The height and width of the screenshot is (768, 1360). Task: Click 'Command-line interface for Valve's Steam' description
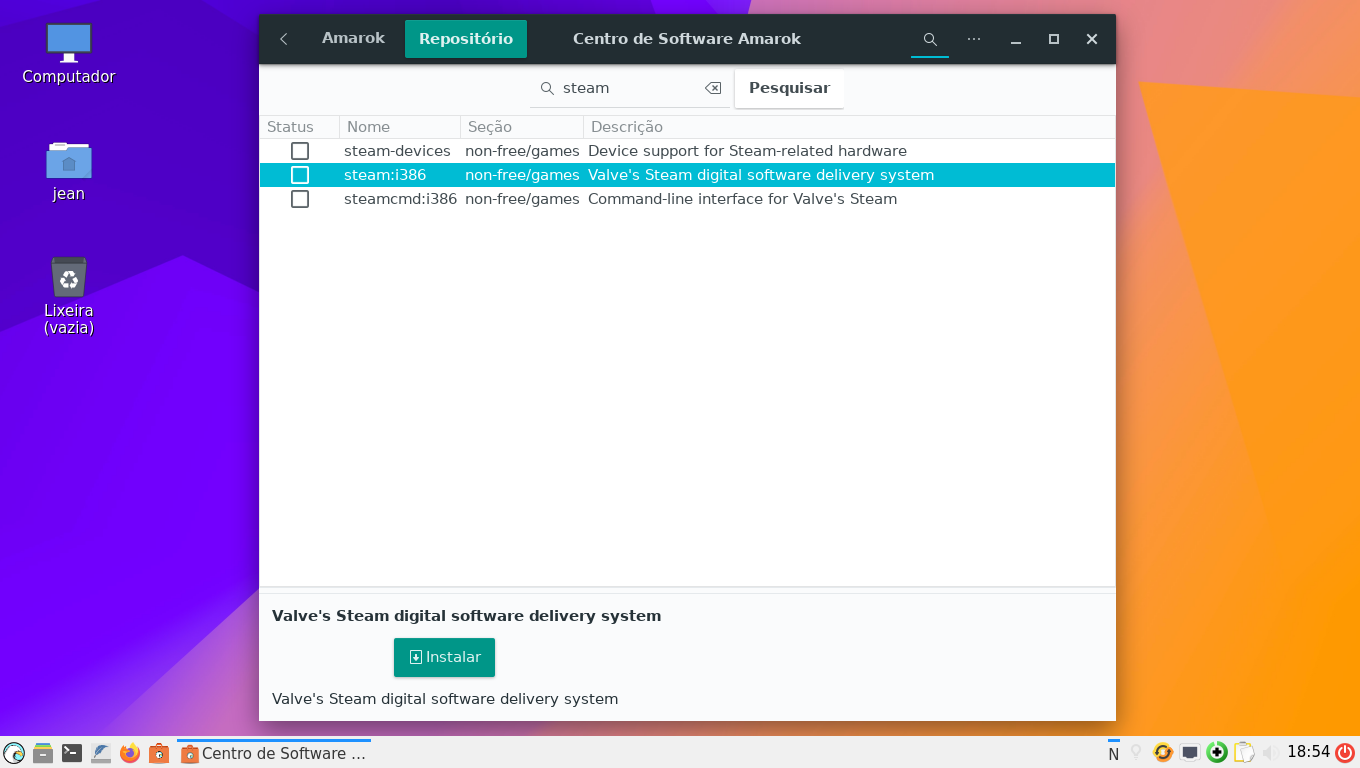click(x=742, y=199)
